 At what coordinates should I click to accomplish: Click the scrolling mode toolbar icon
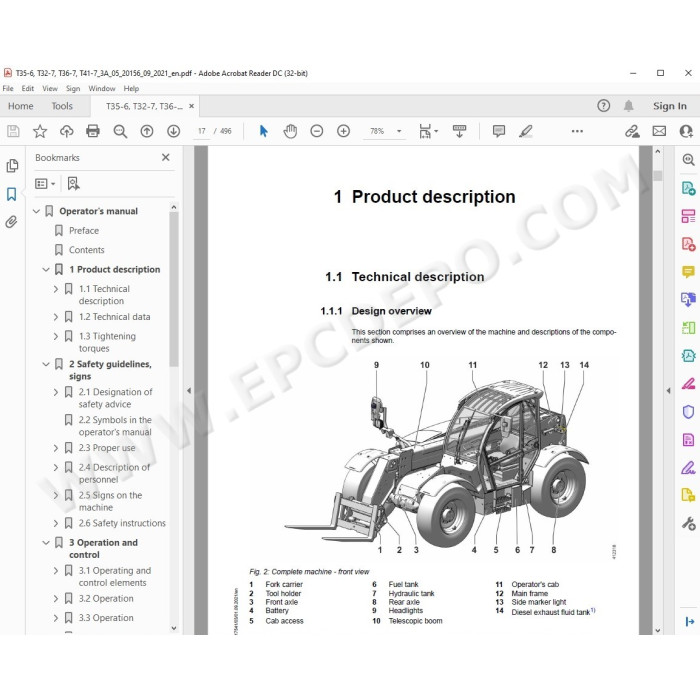[x=459, y=131]
